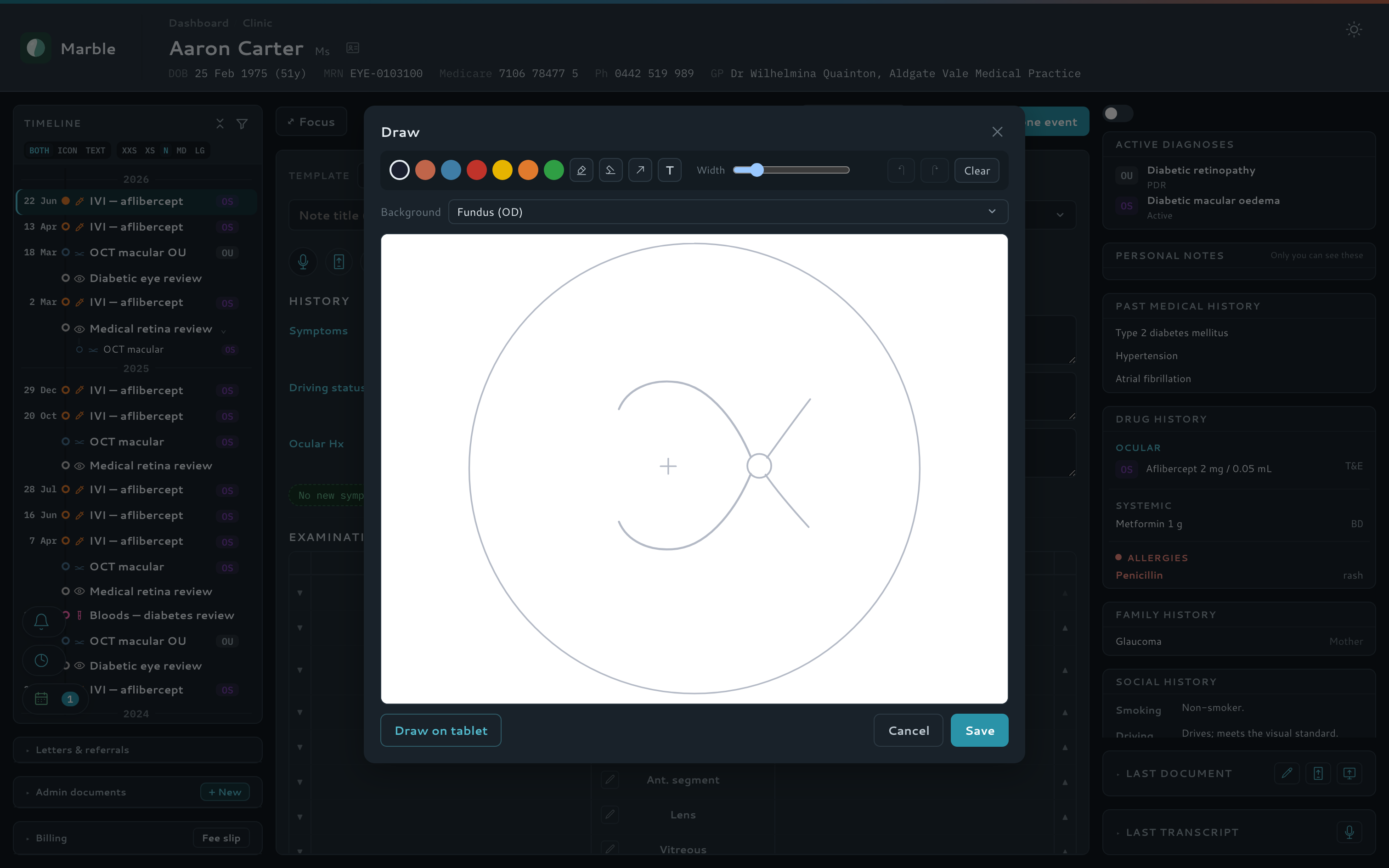
Task: Set timeline size to MD
Action: pos(181,151)
